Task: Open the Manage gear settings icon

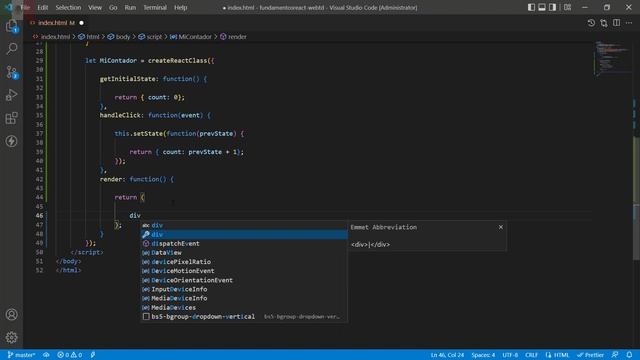Action: pyautogui.click(x=11, y=337)
